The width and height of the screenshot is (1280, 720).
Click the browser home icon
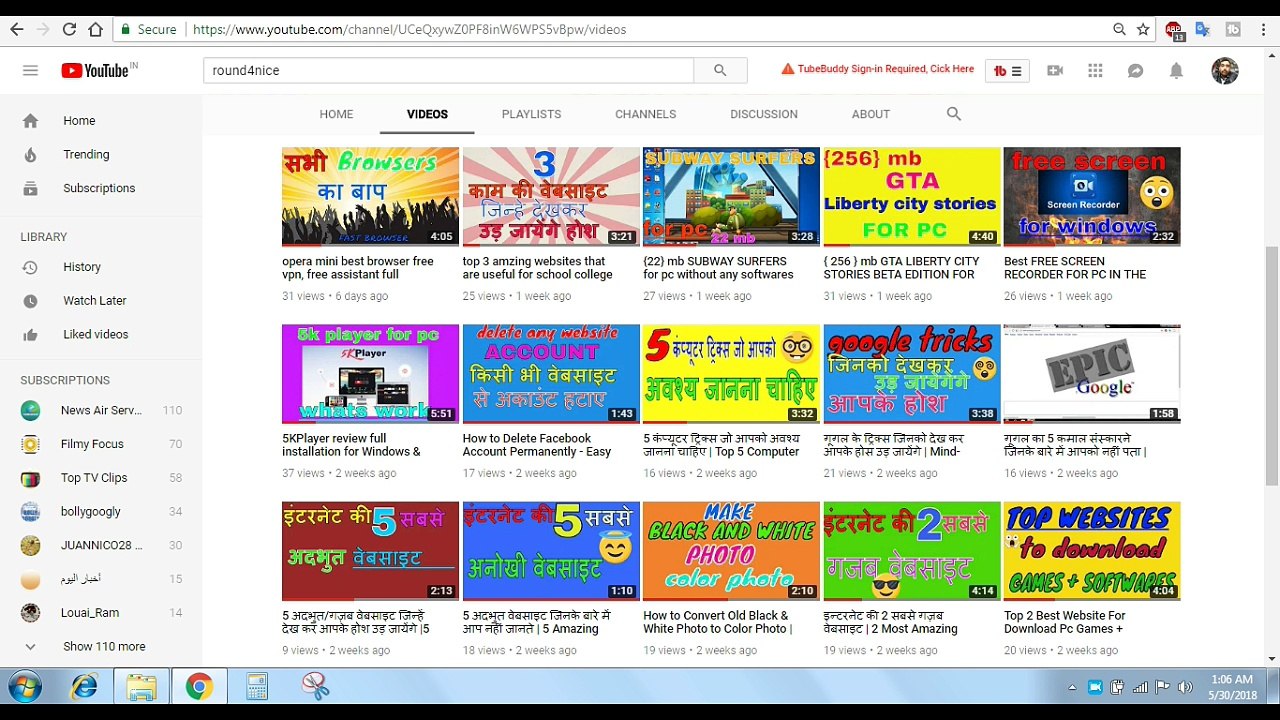95,29
